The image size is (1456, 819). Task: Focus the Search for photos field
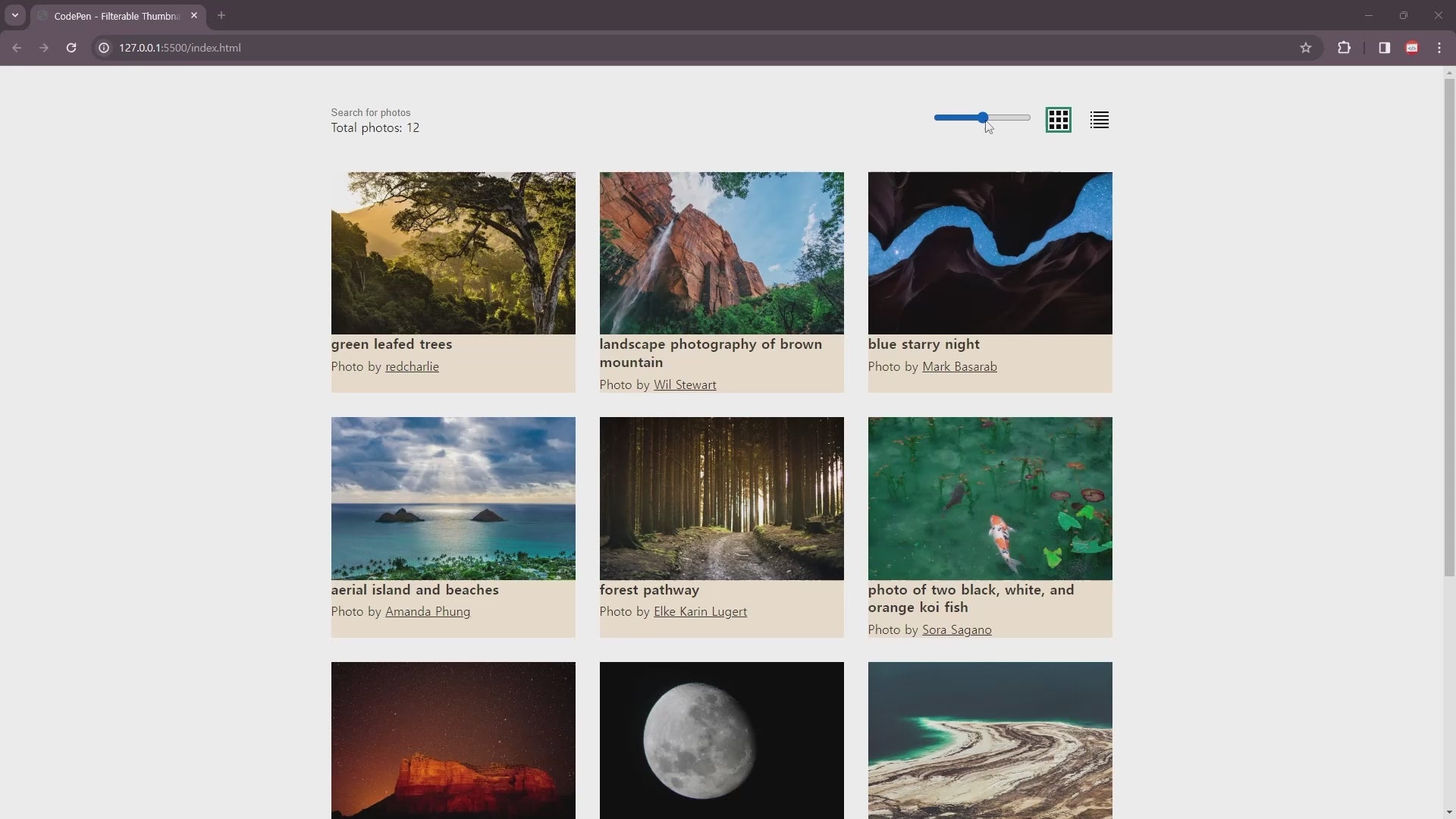(x=370, y=112)
